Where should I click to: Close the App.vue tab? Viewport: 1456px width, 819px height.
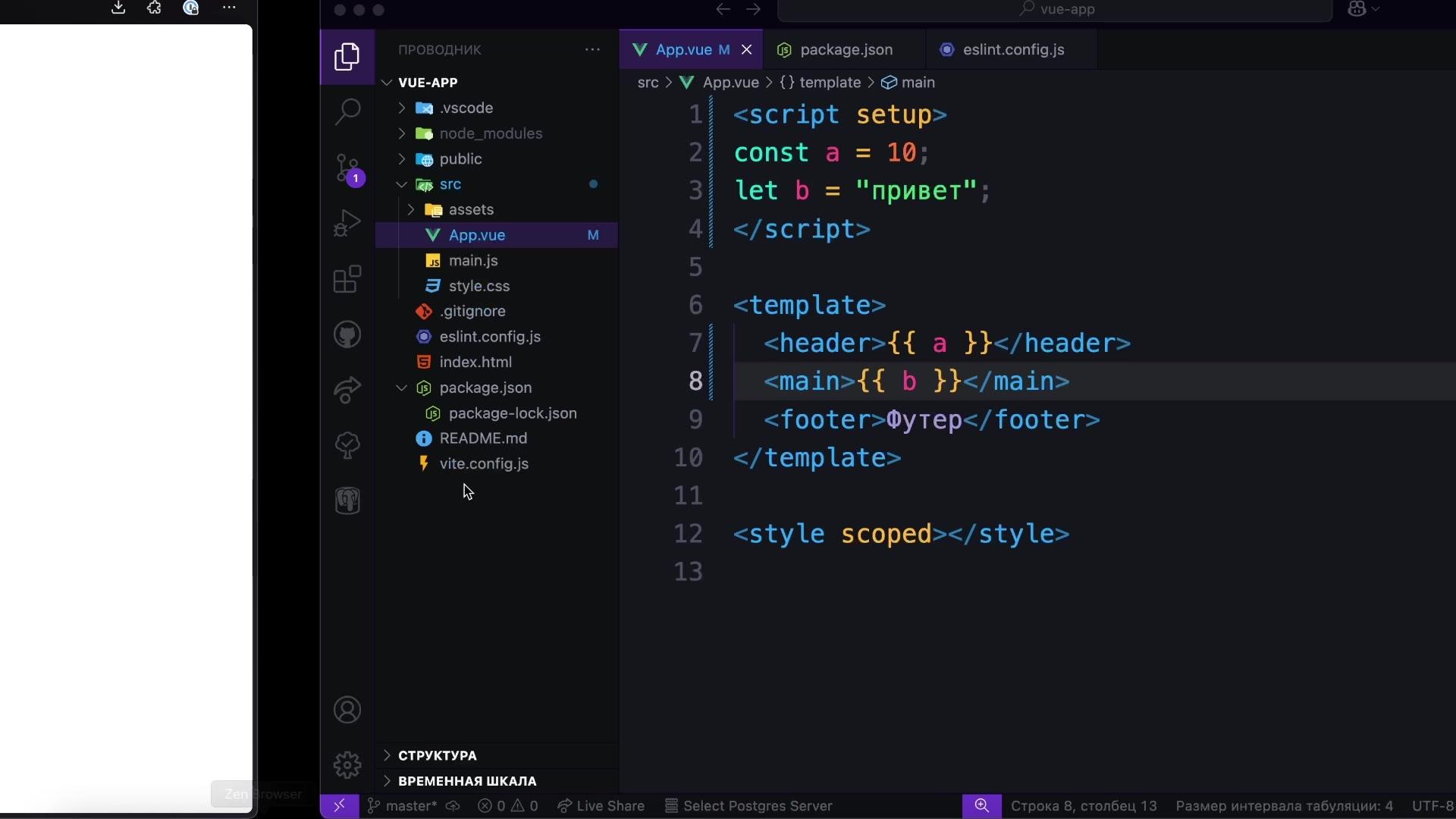(x=746, y=49)
